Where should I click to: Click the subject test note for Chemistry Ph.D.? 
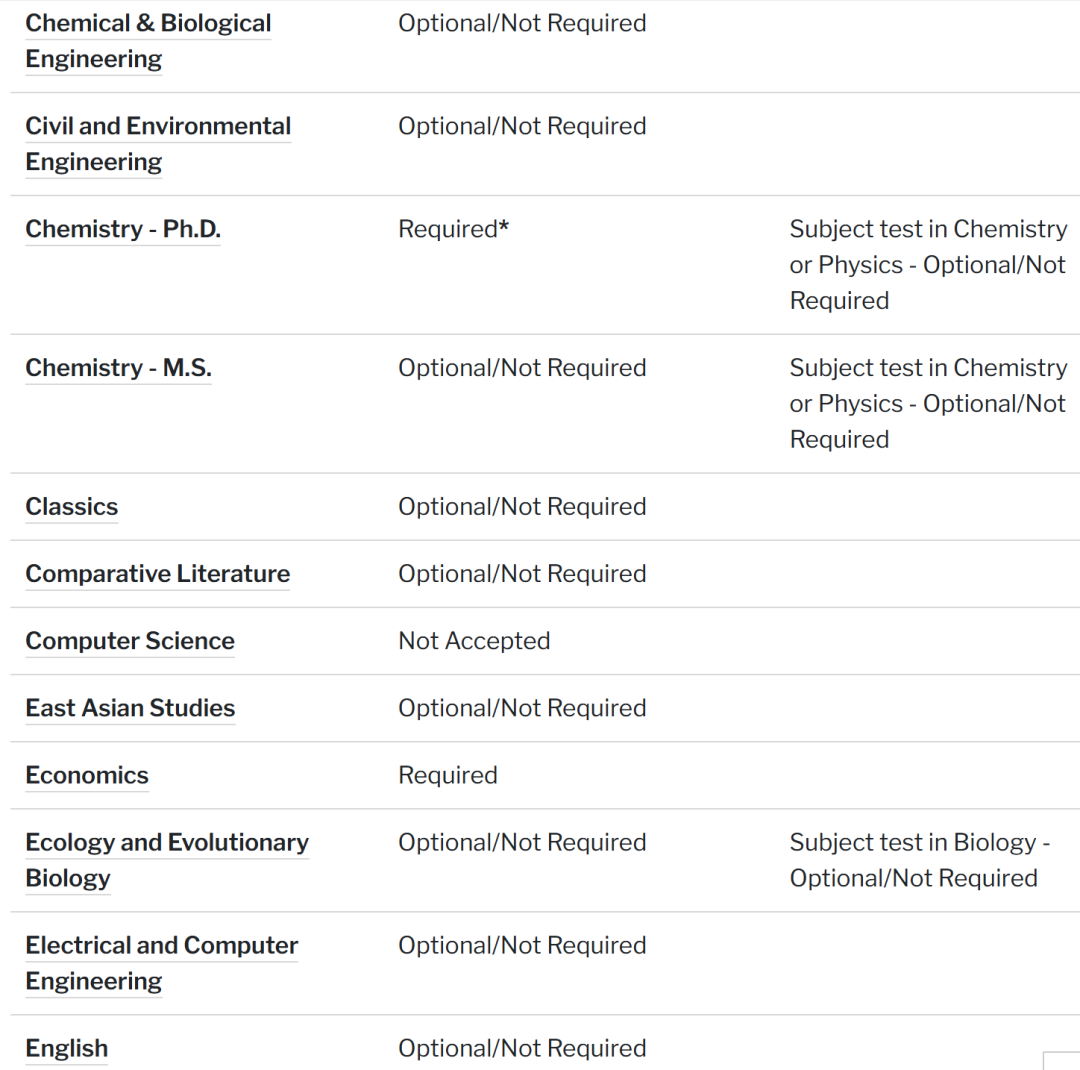928,265
